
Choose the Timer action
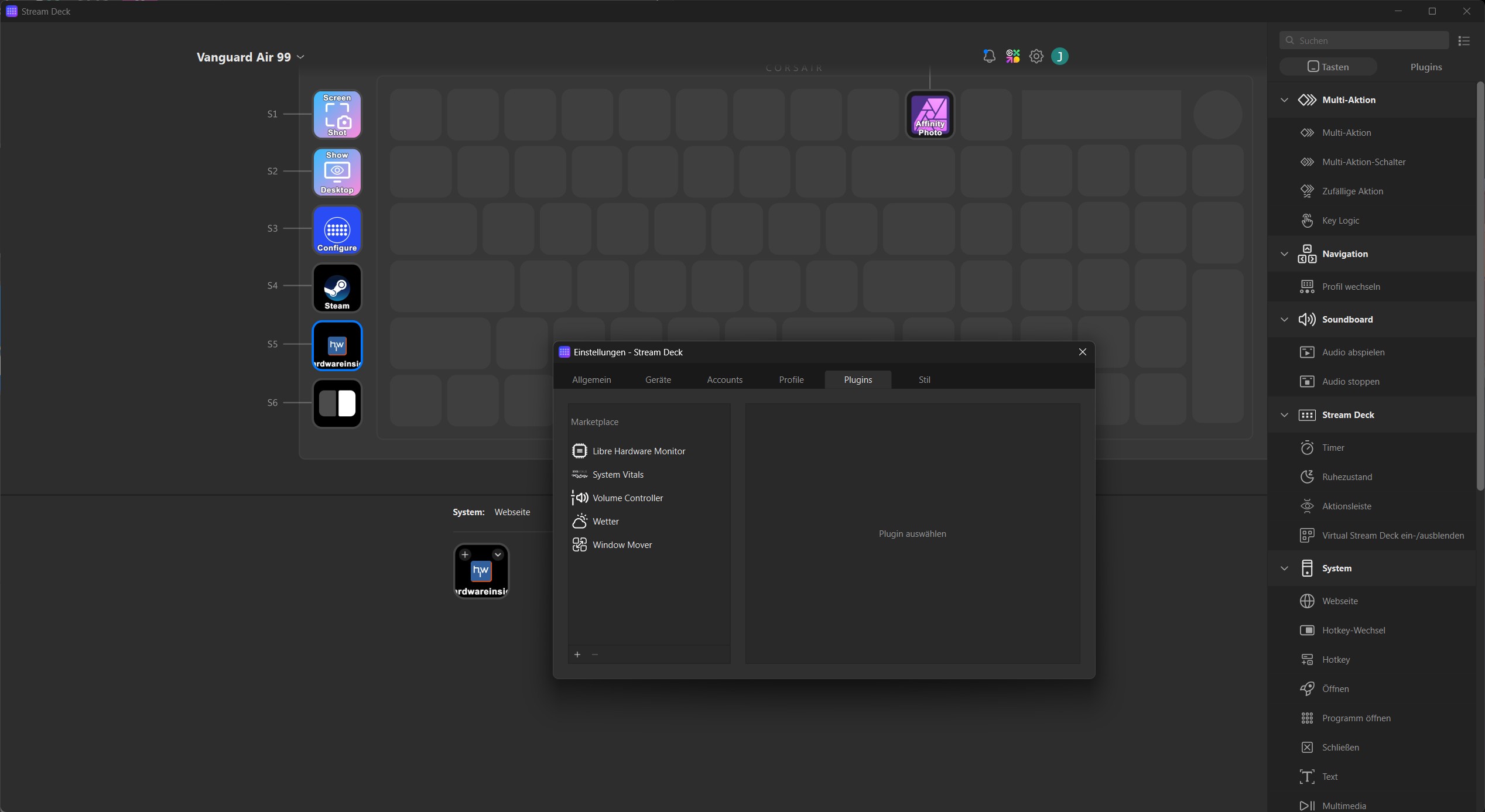click(x=1333, y=447)
